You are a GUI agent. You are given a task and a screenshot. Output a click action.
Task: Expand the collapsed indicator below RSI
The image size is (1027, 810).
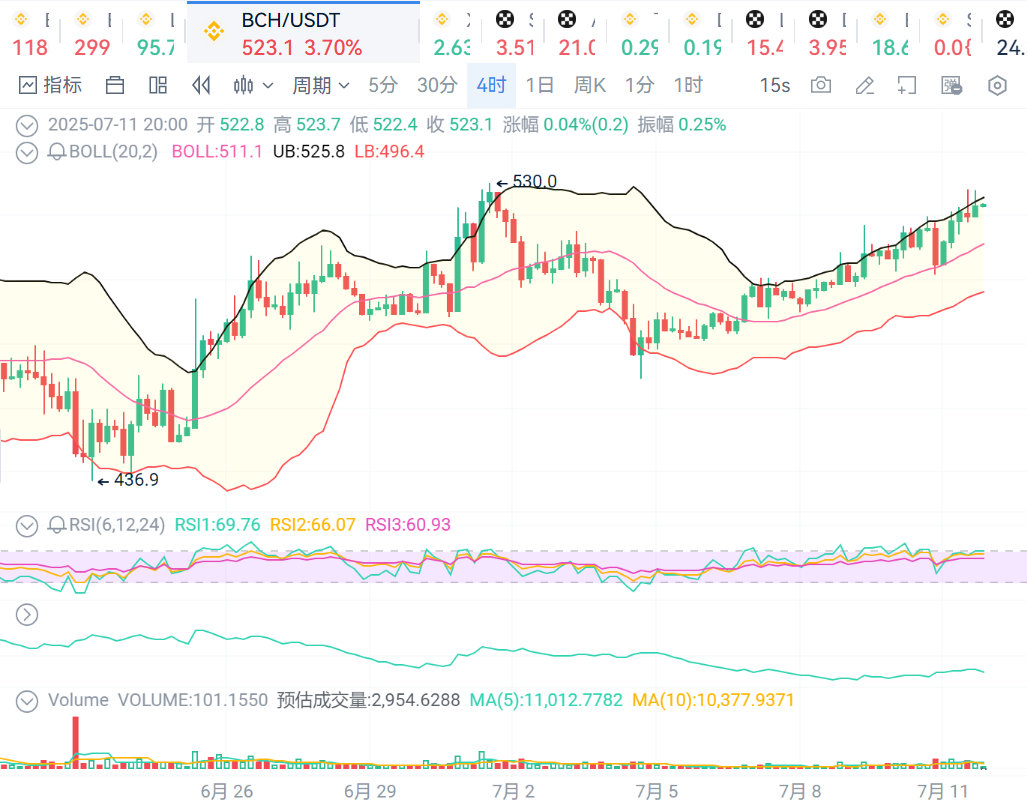27,615
